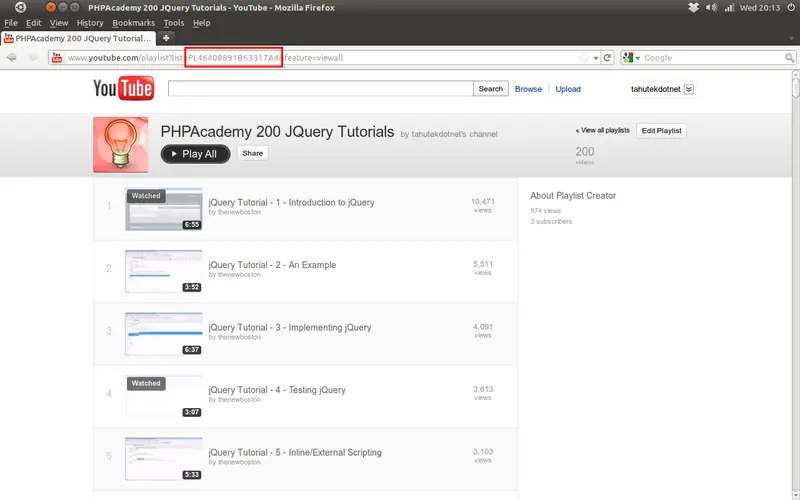
Task: Click the Share button
Action: tap(253, 153)
